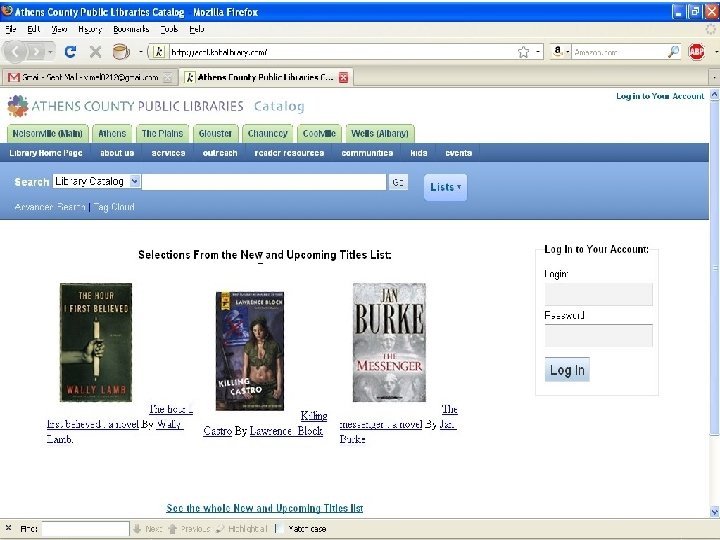This screenshot has width=720, height=540.
Task: Go to Library Home Page nav item
Action: [46, 153]
